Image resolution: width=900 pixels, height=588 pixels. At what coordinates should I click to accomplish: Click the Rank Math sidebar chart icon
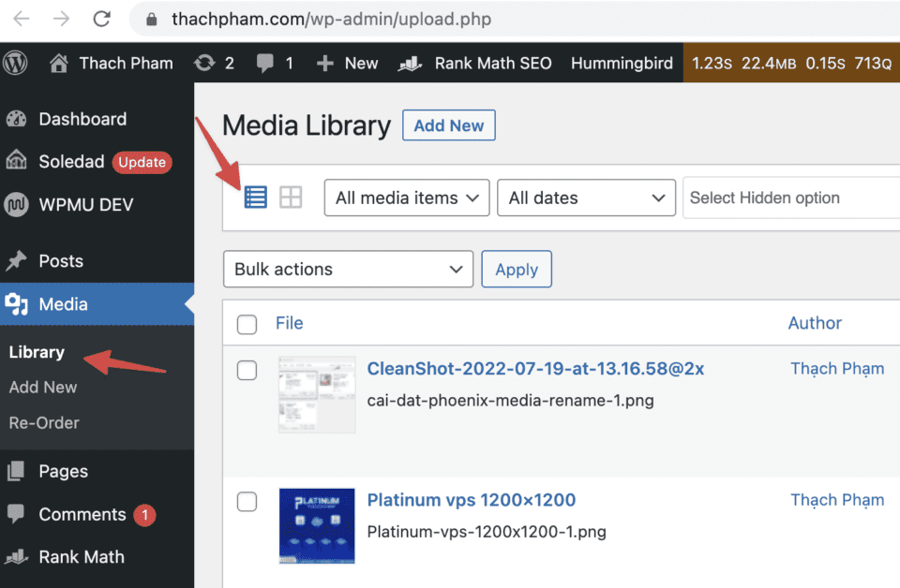click(x=16, y=556)
